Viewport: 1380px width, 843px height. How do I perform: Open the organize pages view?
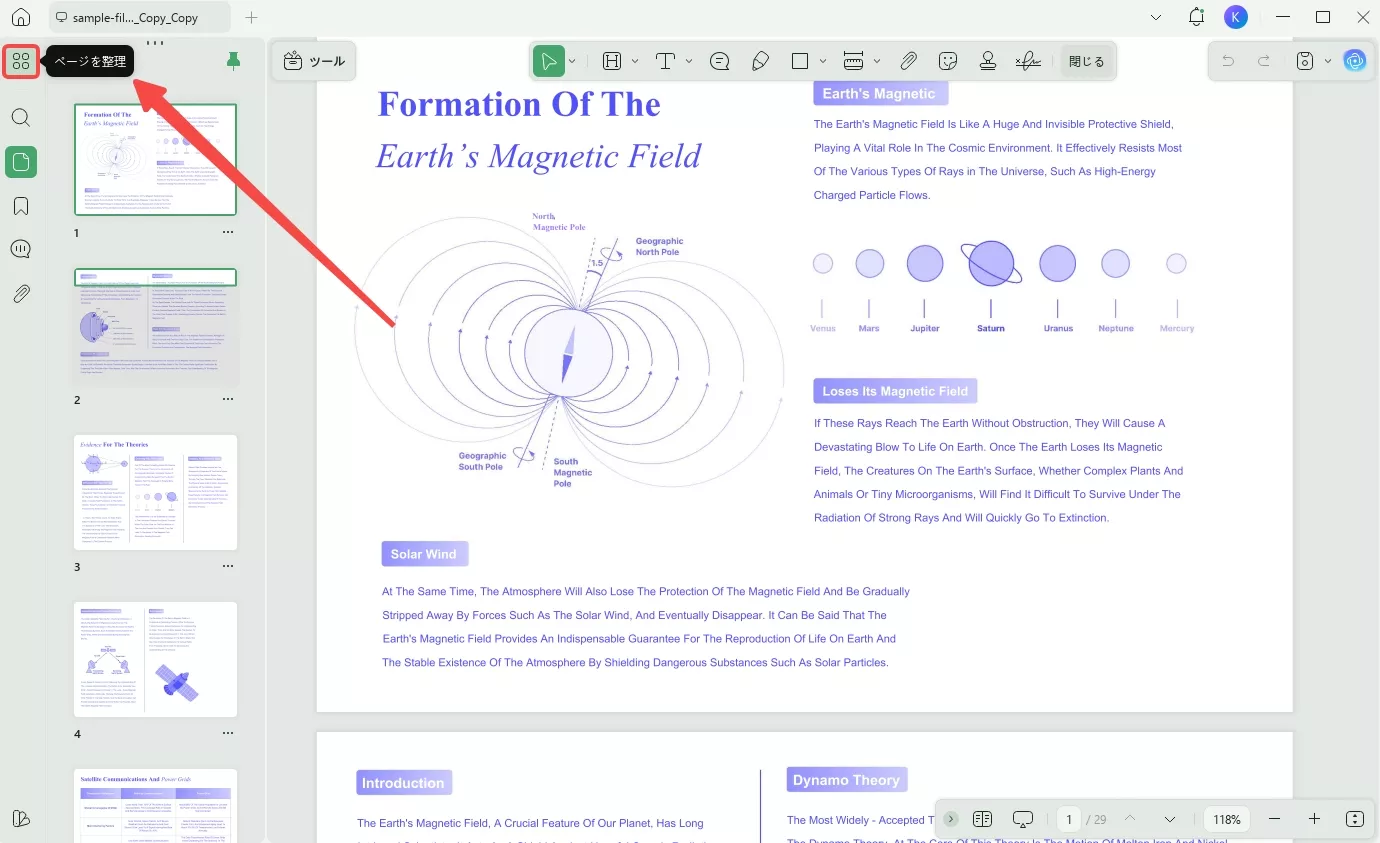[21, 62]
